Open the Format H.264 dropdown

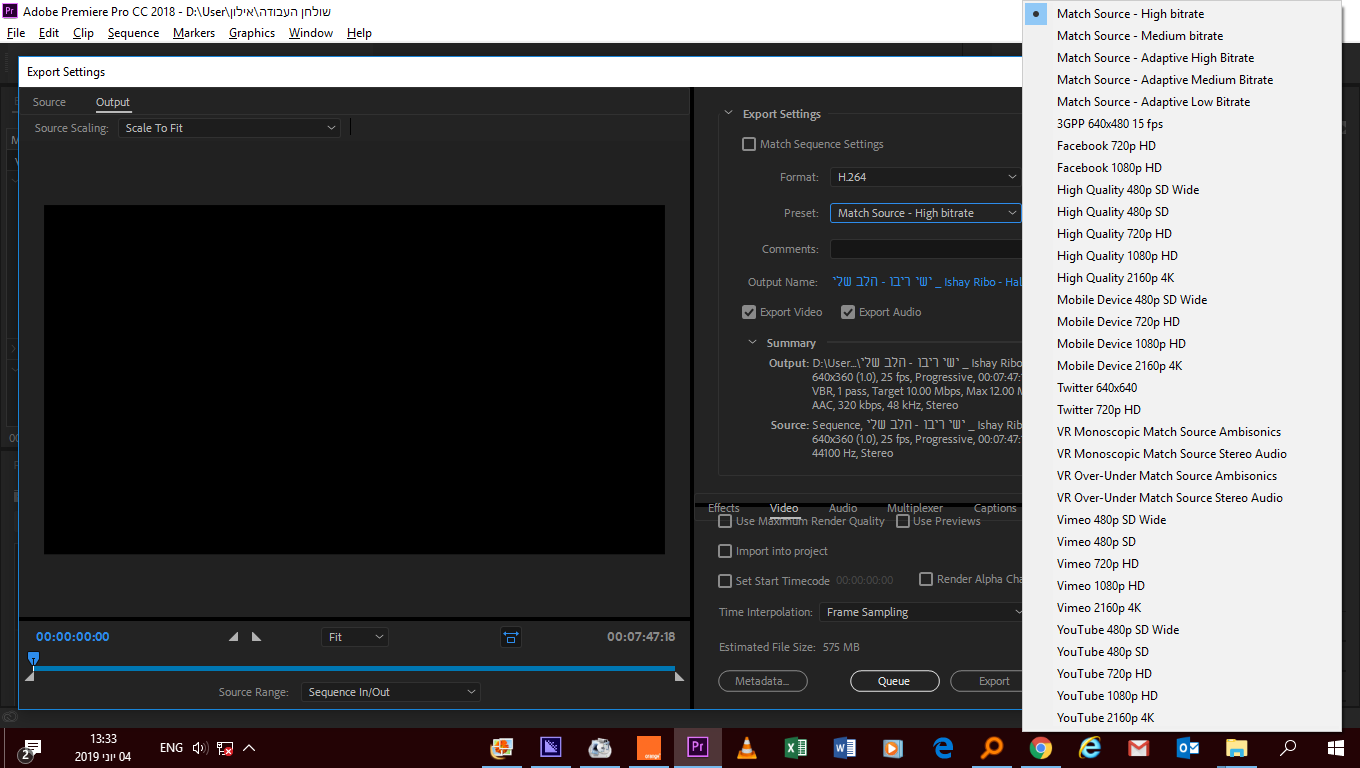[925, 177]
